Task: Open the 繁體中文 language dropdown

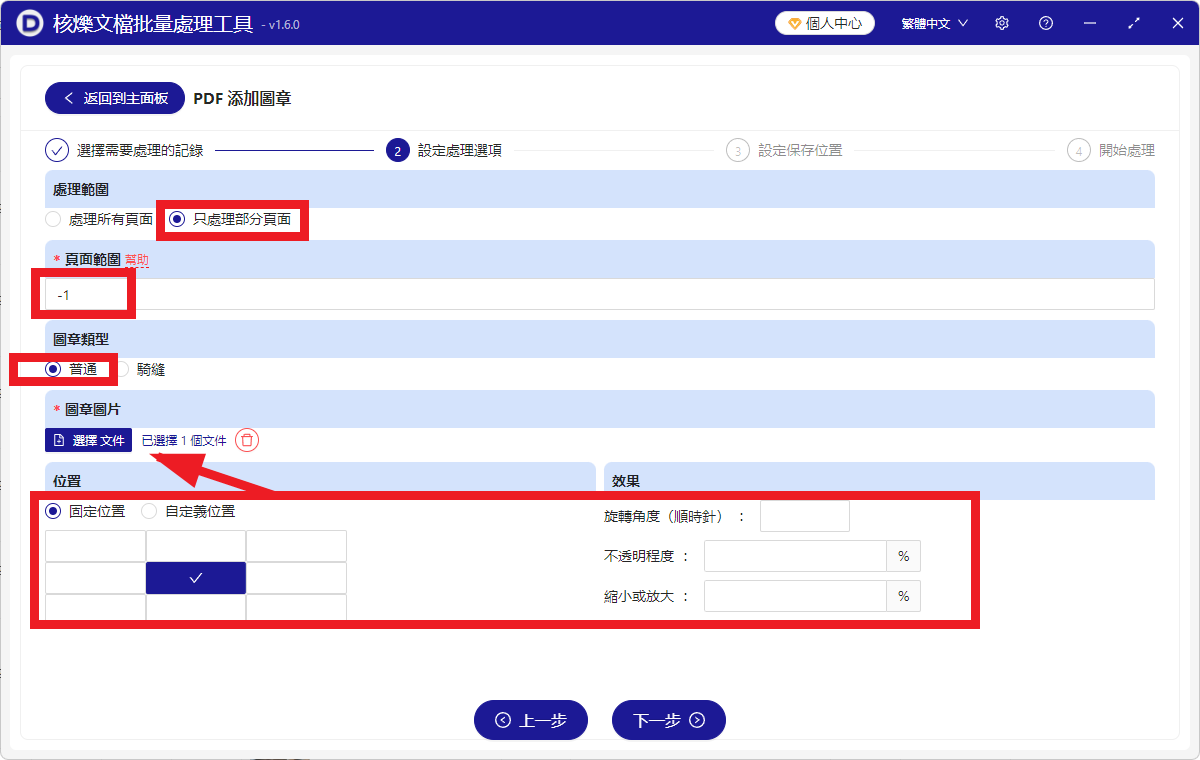Action: click(x=932, y=22)
